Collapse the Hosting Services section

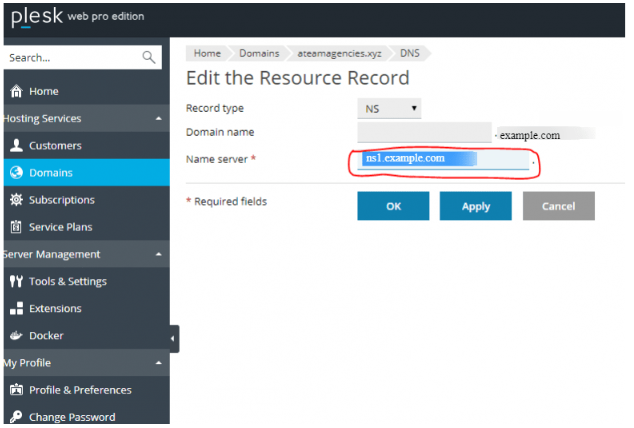click(158, 118)
